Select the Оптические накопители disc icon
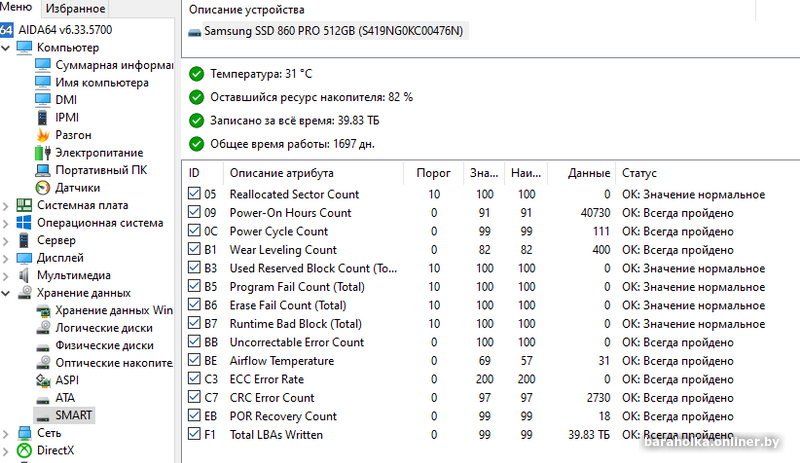The height and width of the screenshot is (463, 800). pos(43,363)
